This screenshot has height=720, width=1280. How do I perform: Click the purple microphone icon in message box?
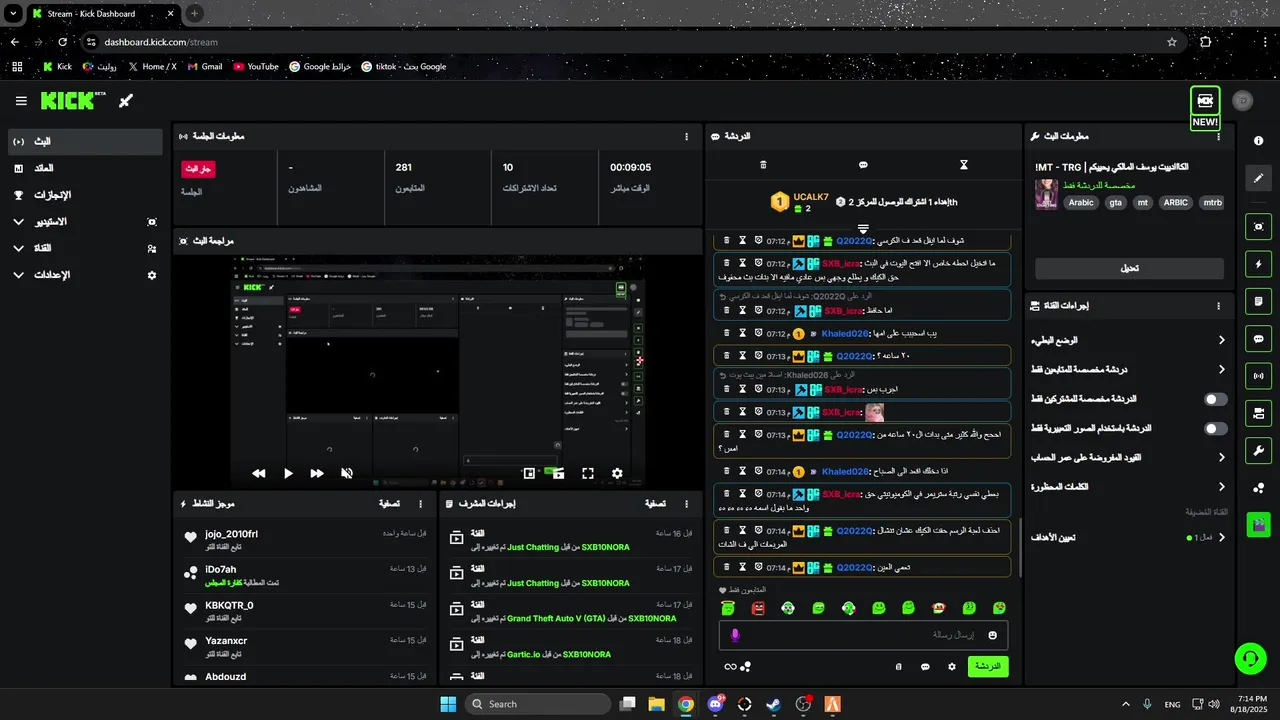tap(735, 635)
